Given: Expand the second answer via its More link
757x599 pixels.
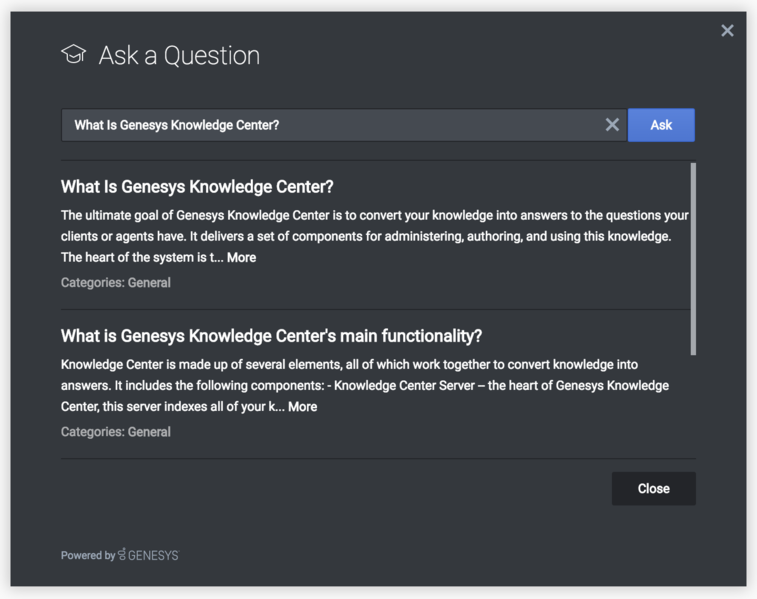Looking at the screenshot, I should [302, 407].
